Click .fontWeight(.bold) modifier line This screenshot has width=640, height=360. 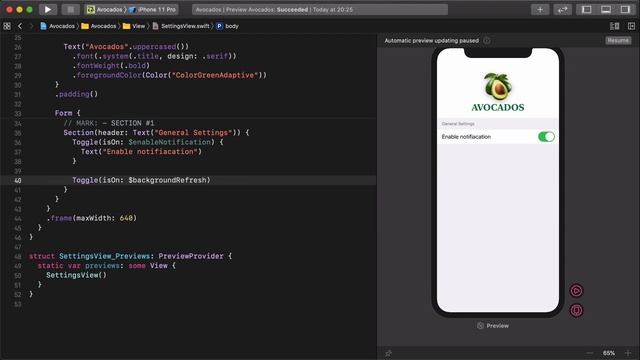pos(111,65)
